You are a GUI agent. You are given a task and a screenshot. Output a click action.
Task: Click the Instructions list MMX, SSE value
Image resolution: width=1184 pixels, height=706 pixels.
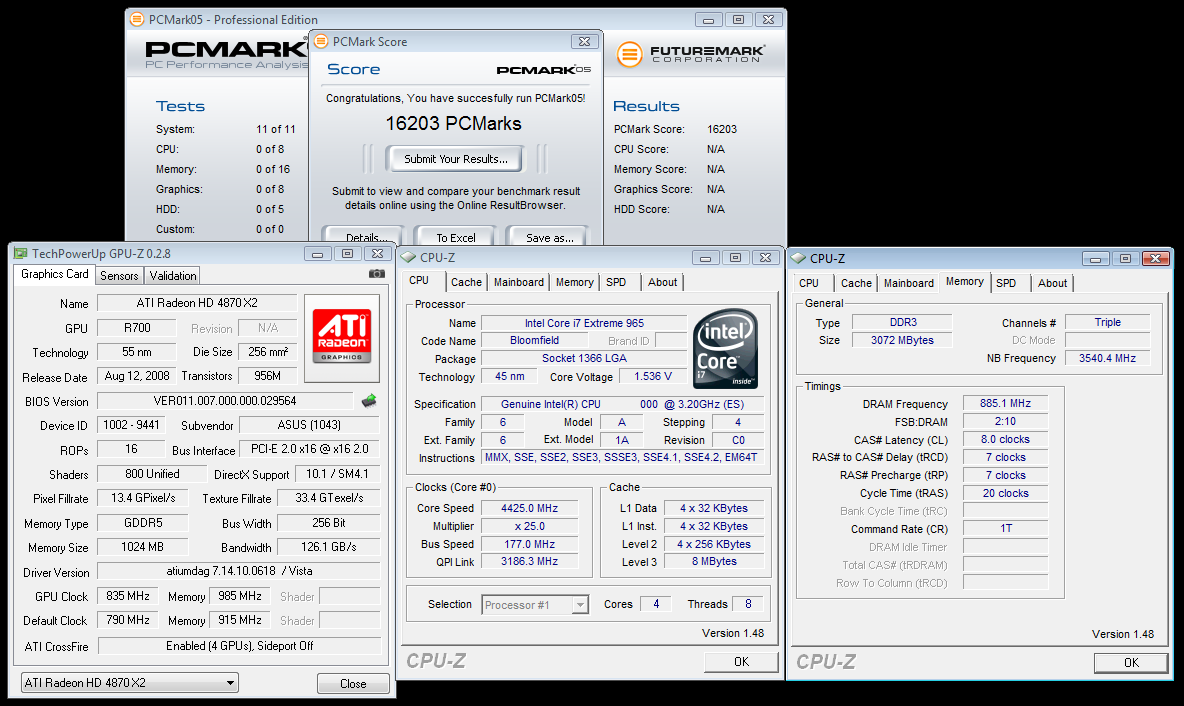621,458
